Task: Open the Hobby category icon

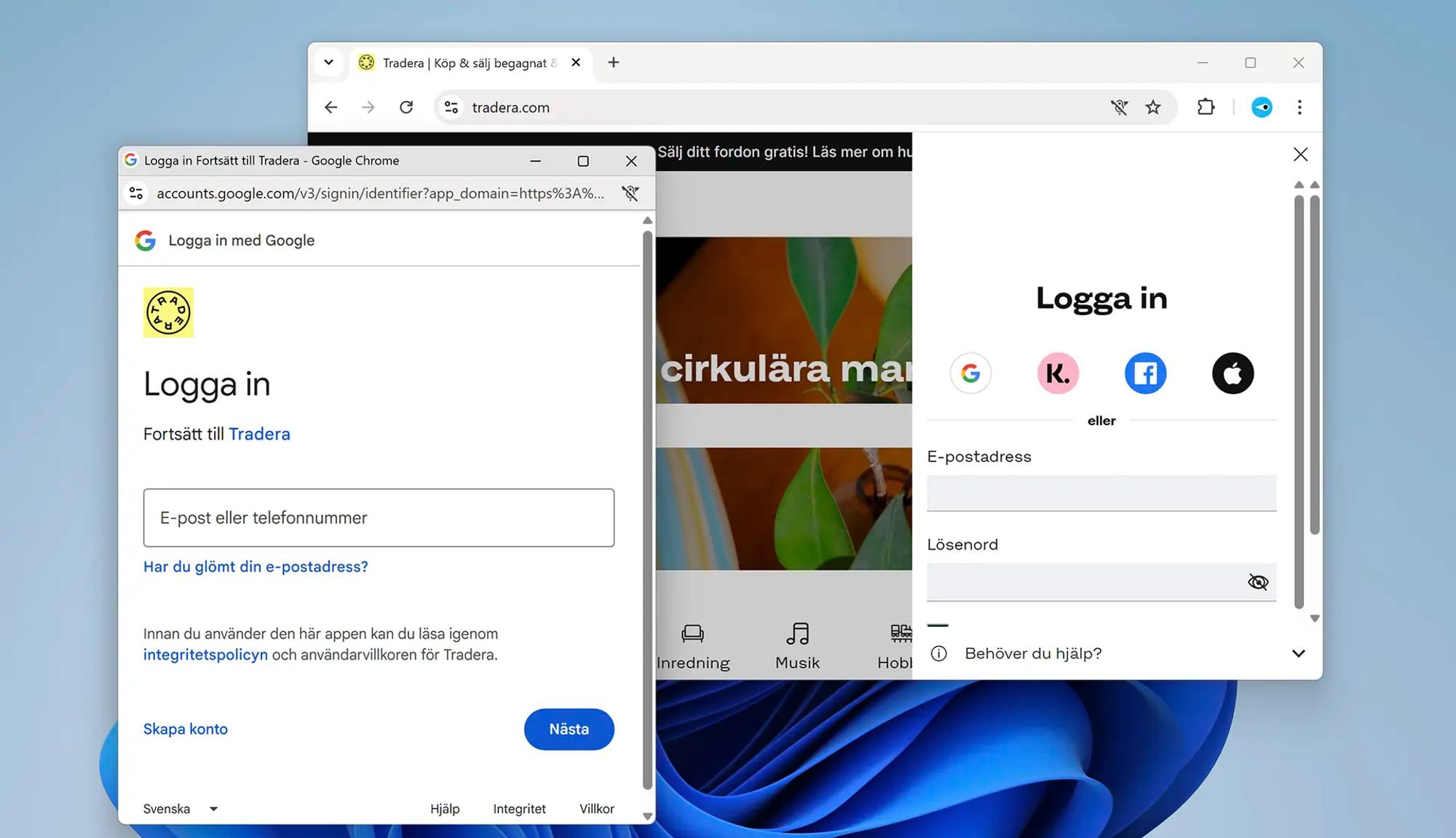Action: (x=901, y=633)
